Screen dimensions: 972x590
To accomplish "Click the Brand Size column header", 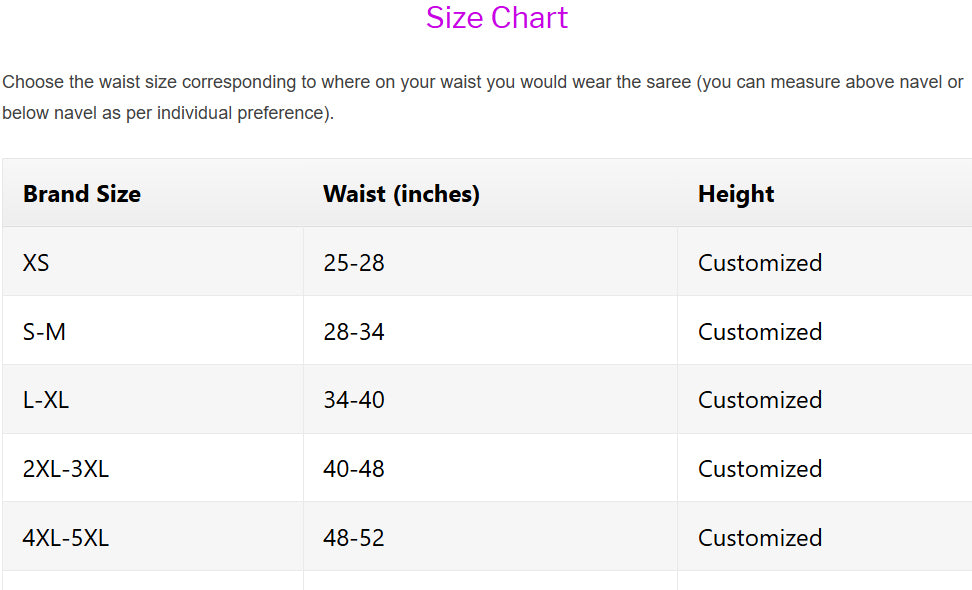I will (82, 194).
